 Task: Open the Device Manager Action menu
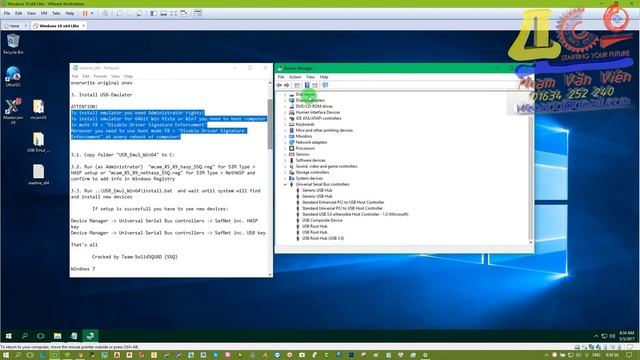[x=295, y=77]
